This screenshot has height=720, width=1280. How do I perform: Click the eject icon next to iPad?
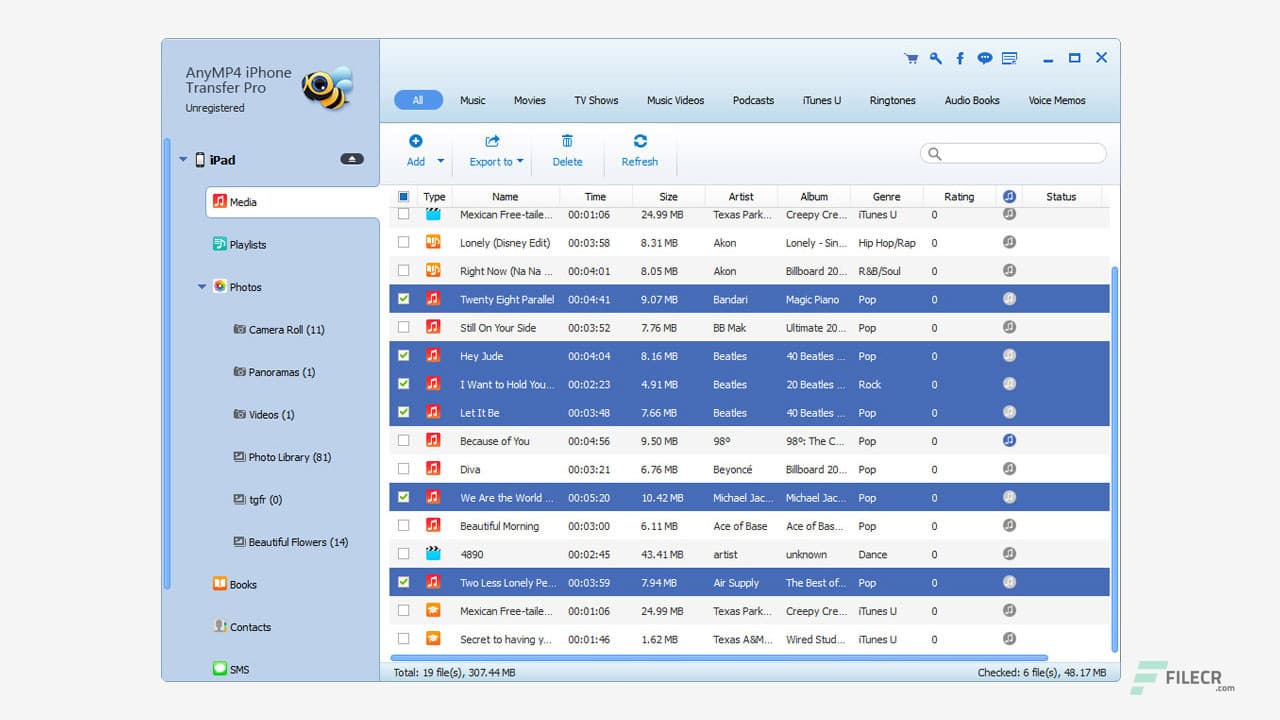pos(351,159)
